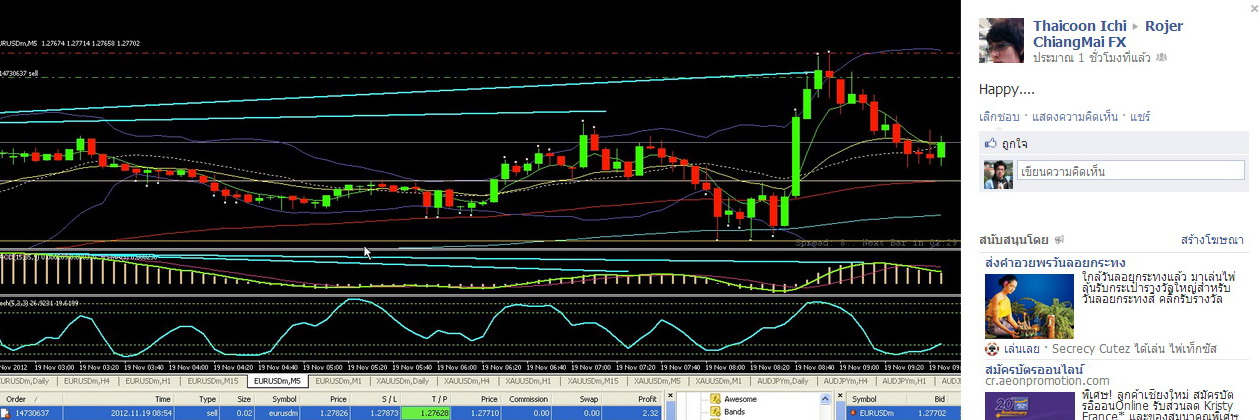Select the active EURUSDm,M5 chart tab
Viewport: 1260px width, 420px height.
point(277,380)
